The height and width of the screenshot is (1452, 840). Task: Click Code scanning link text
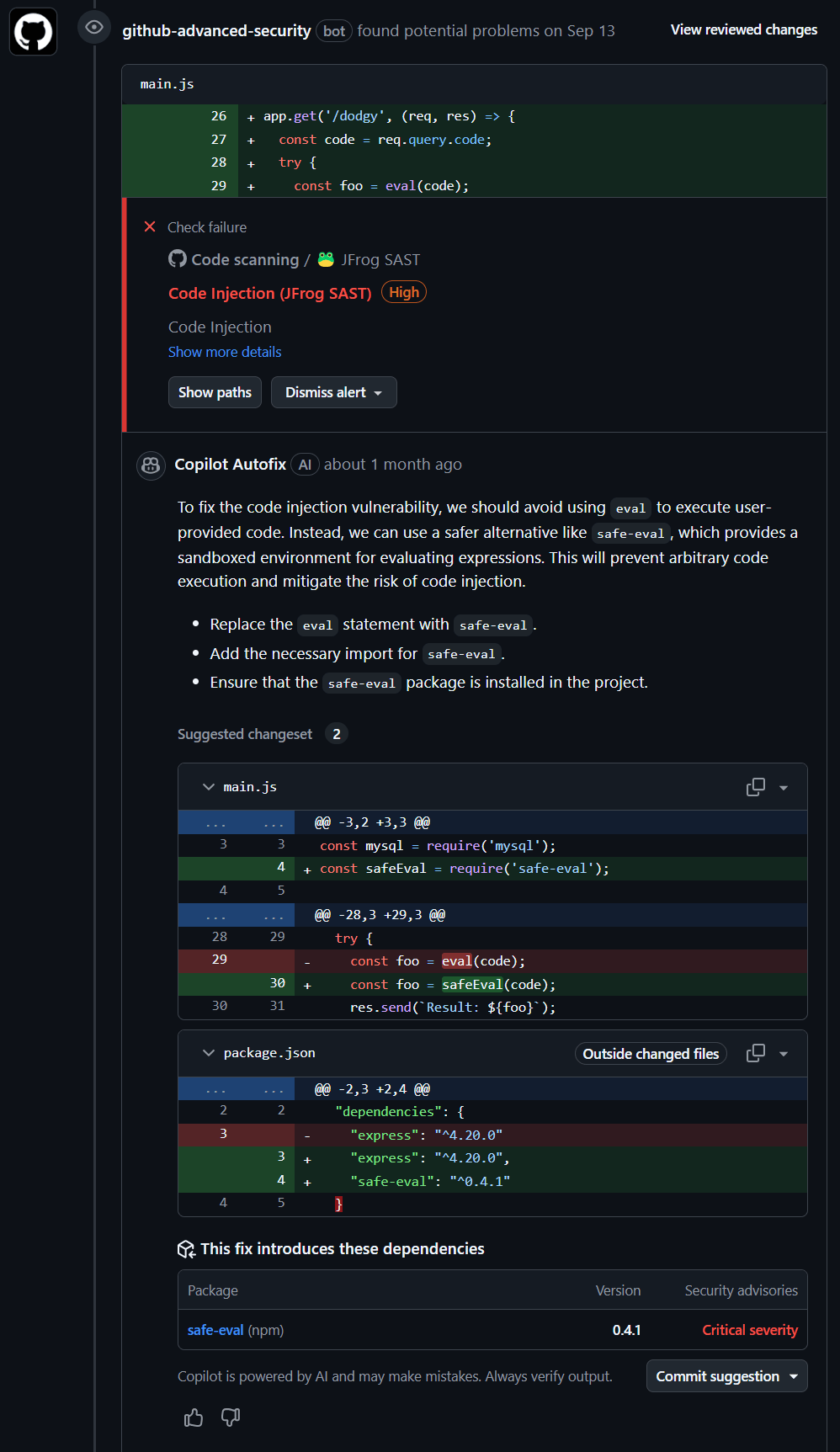245,259
